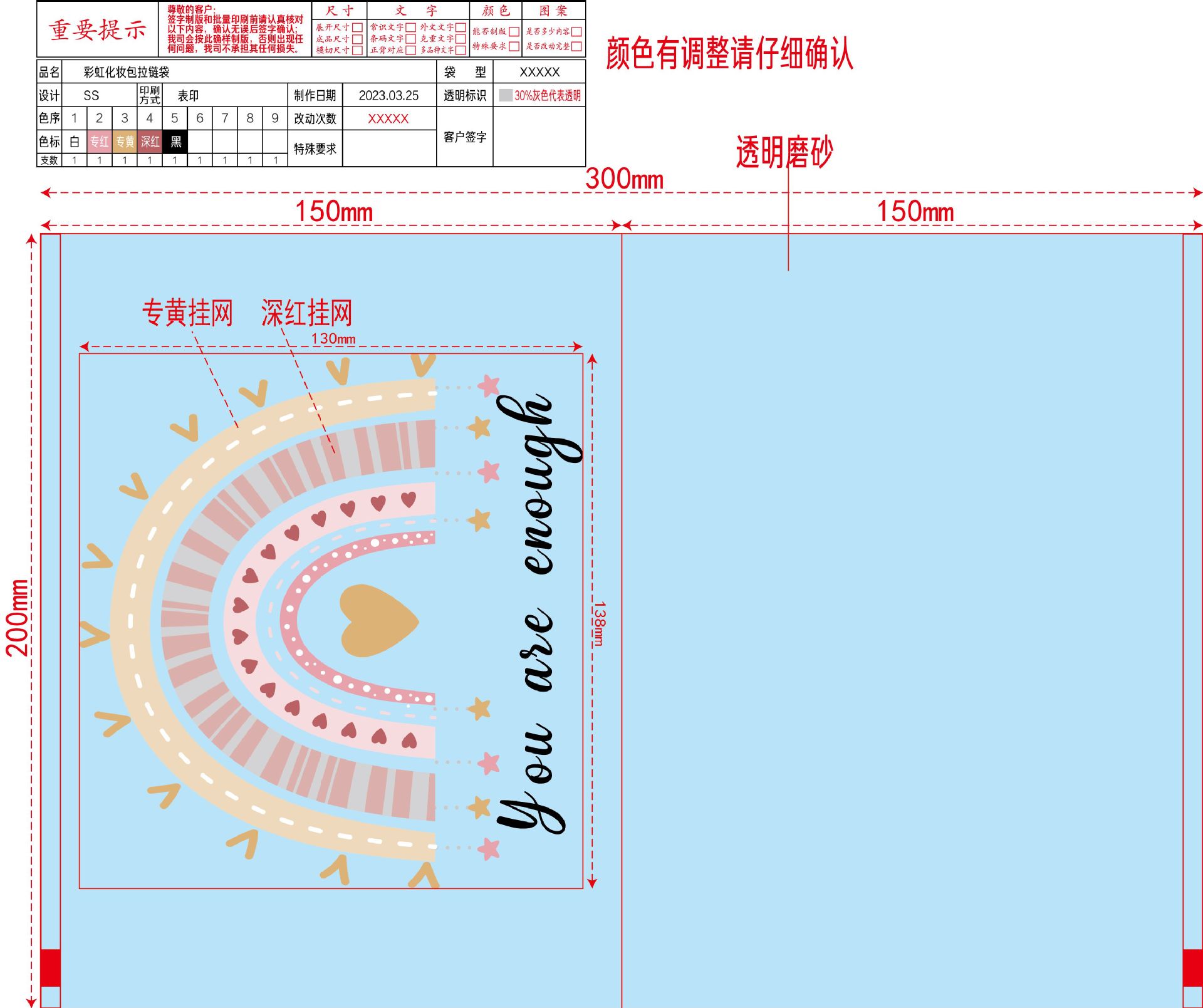This screenshot has height=1008, width=1203.
Task: Click the empty 客户签字 signature field
Action: 539,137
